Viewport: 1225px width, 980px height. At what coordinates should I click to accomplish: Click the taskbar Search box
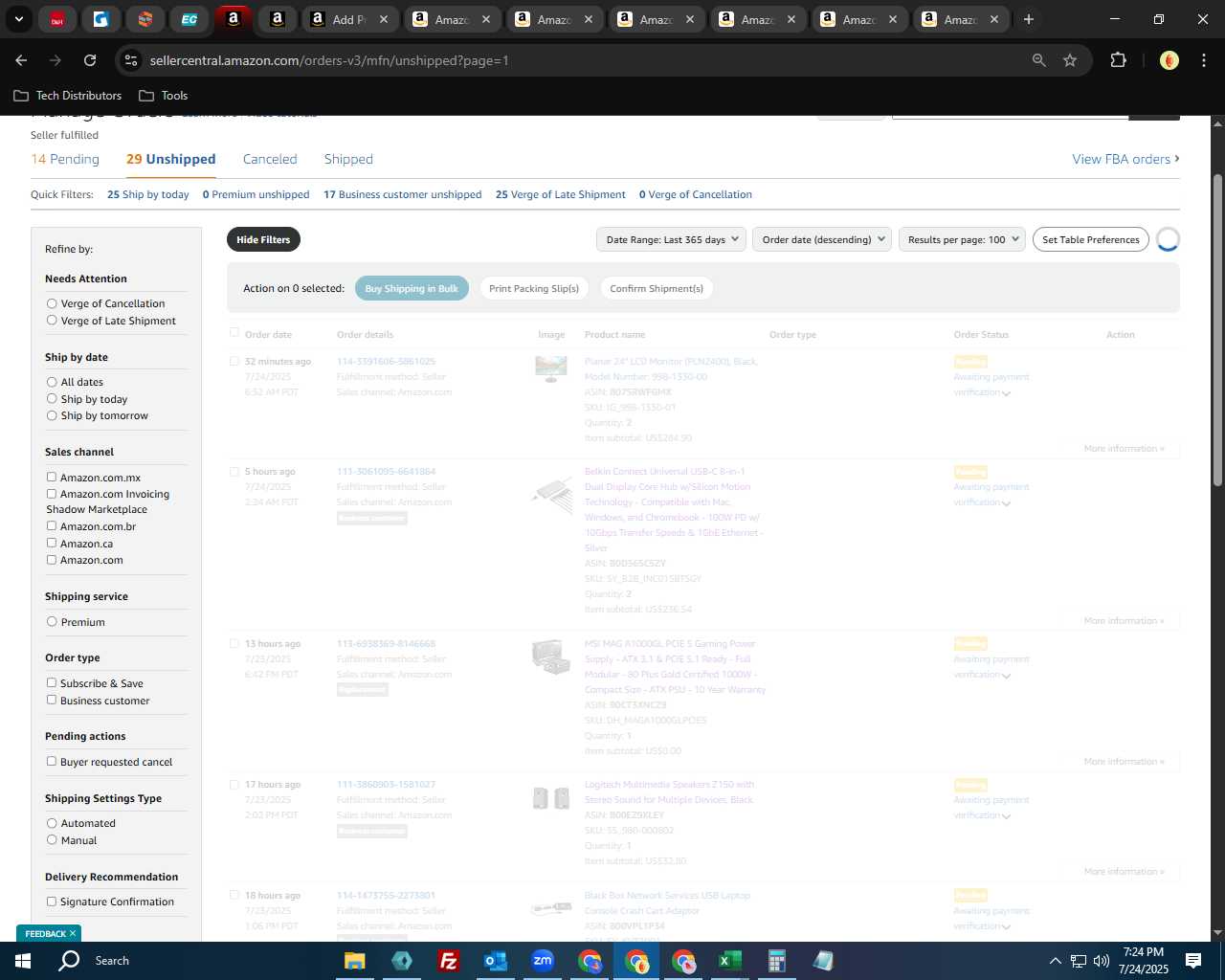click(112, 961)
